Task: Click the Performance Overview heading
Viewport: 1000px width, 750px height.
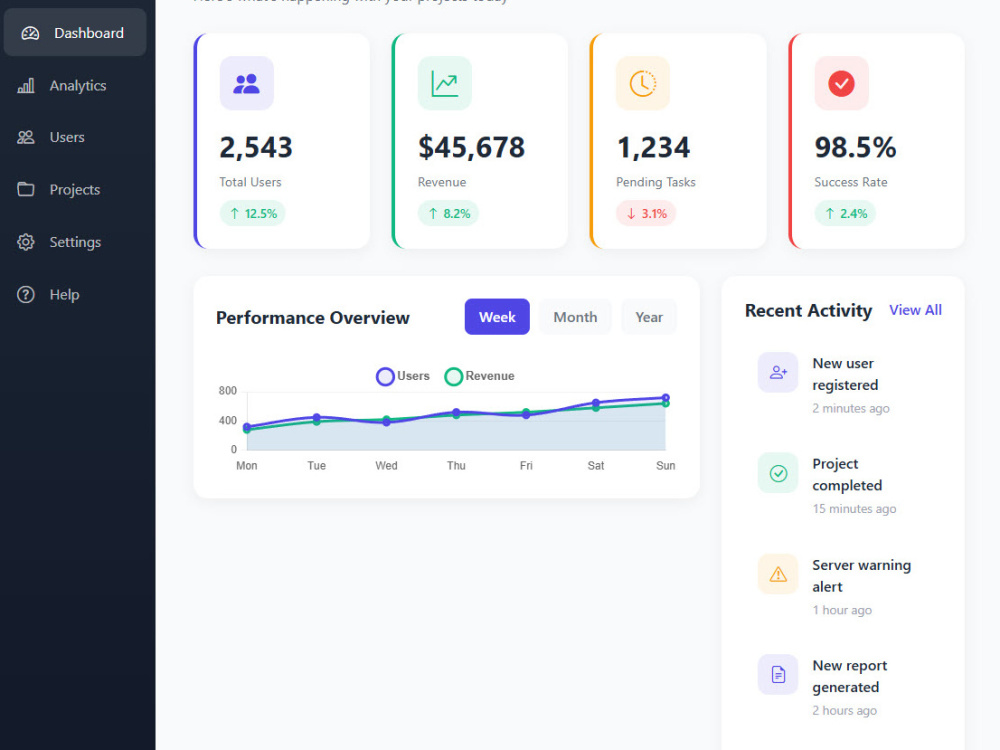Action: point(312,318)
